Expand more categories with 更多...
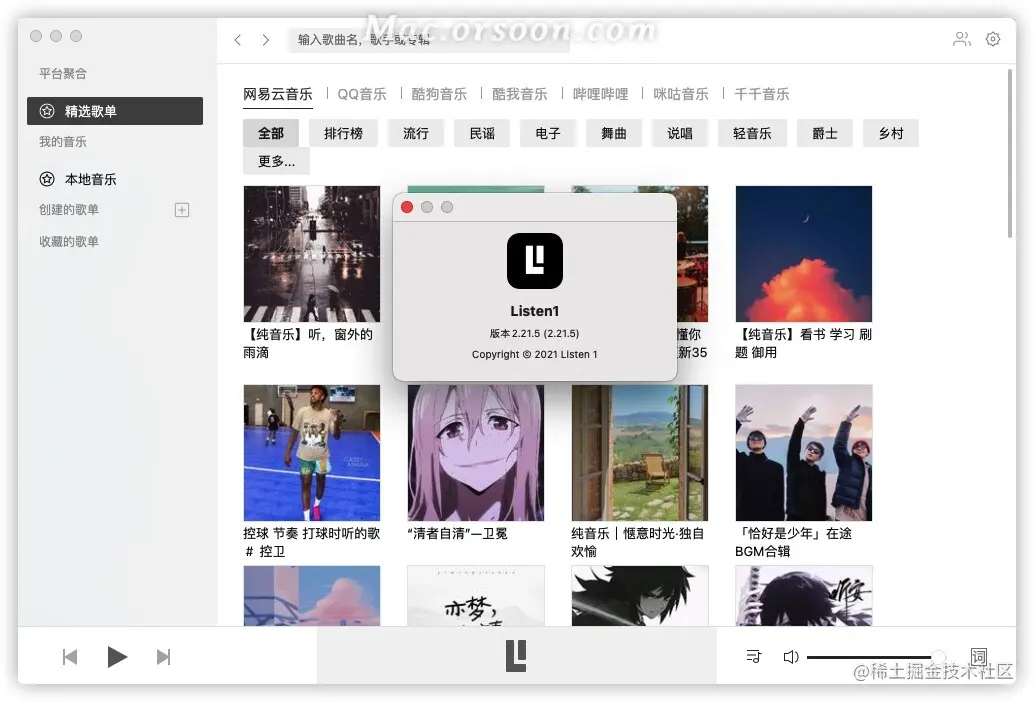 (276, 161)
